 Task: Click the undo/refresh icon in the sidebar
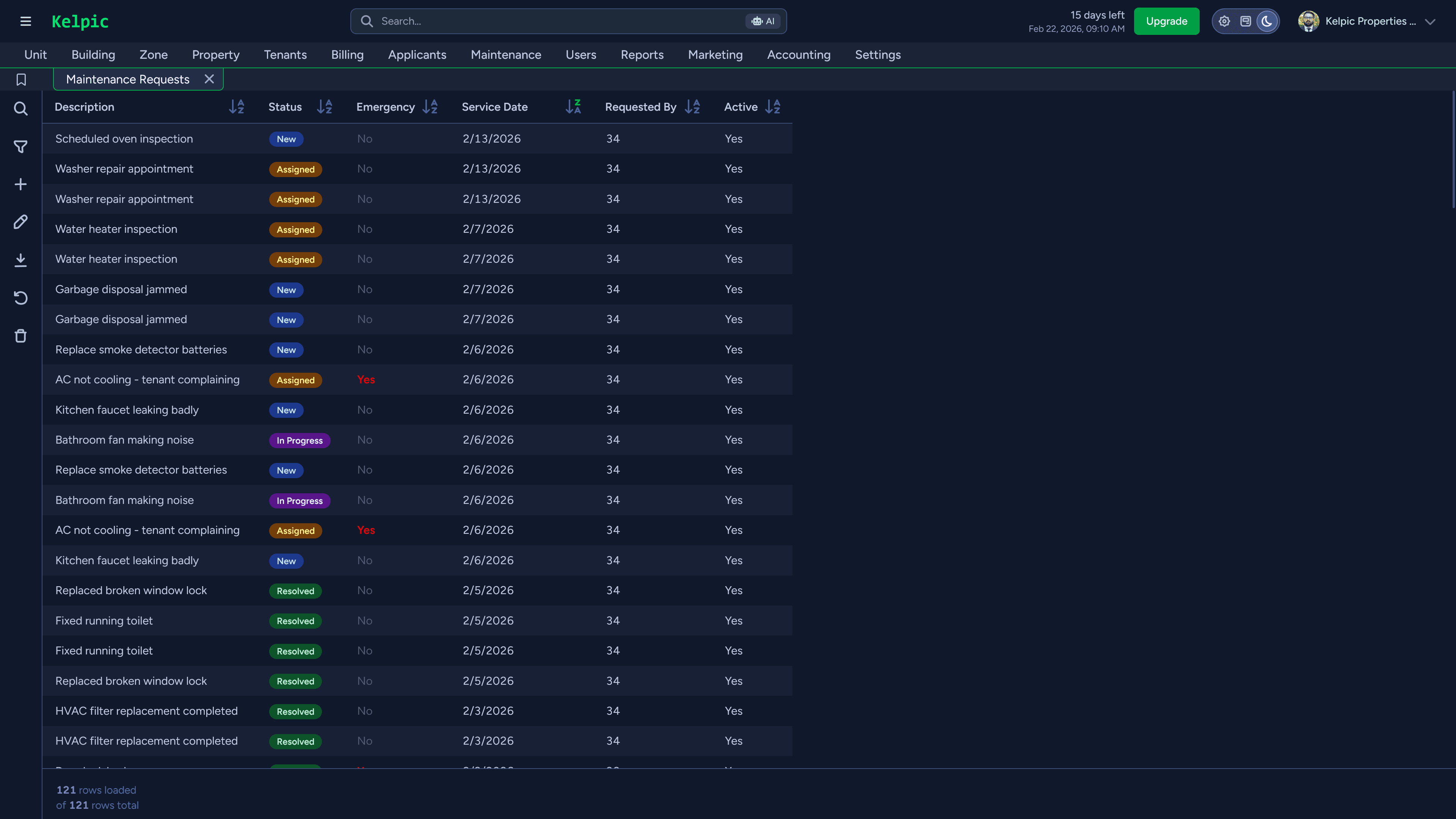pyautogui.click(x=20, y=297)
